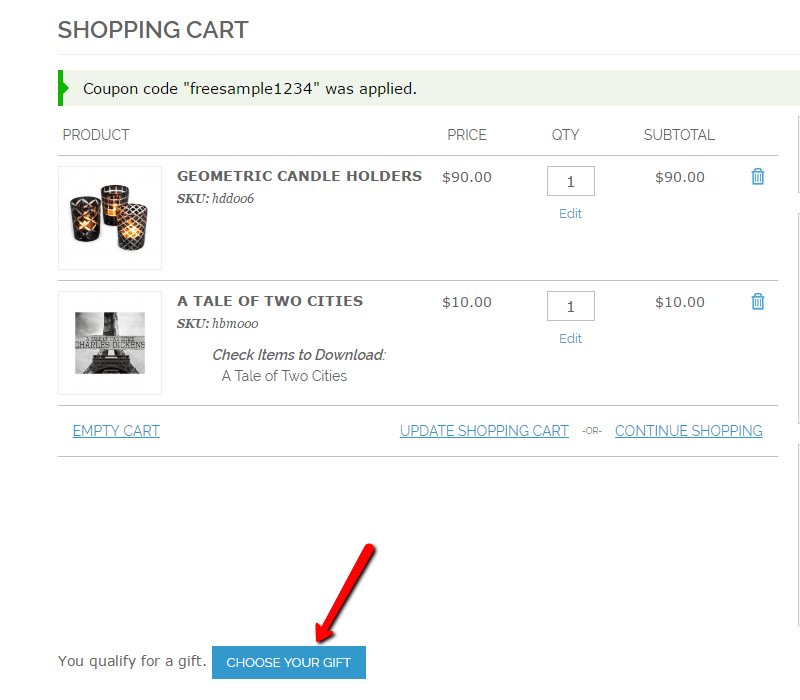Click the Subtotal column header
This screenshot has height=700, width=800.
[679, 135]
